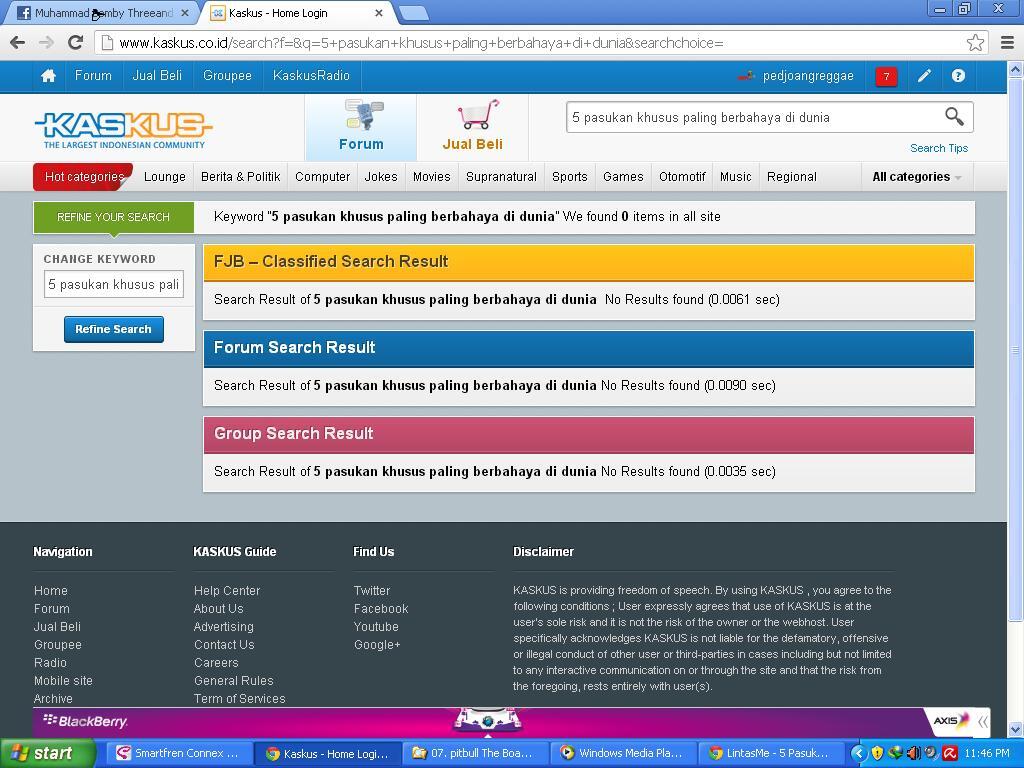Click the KASKUS logo
This screenshot has width=1024, height=768.
(123, 129)
